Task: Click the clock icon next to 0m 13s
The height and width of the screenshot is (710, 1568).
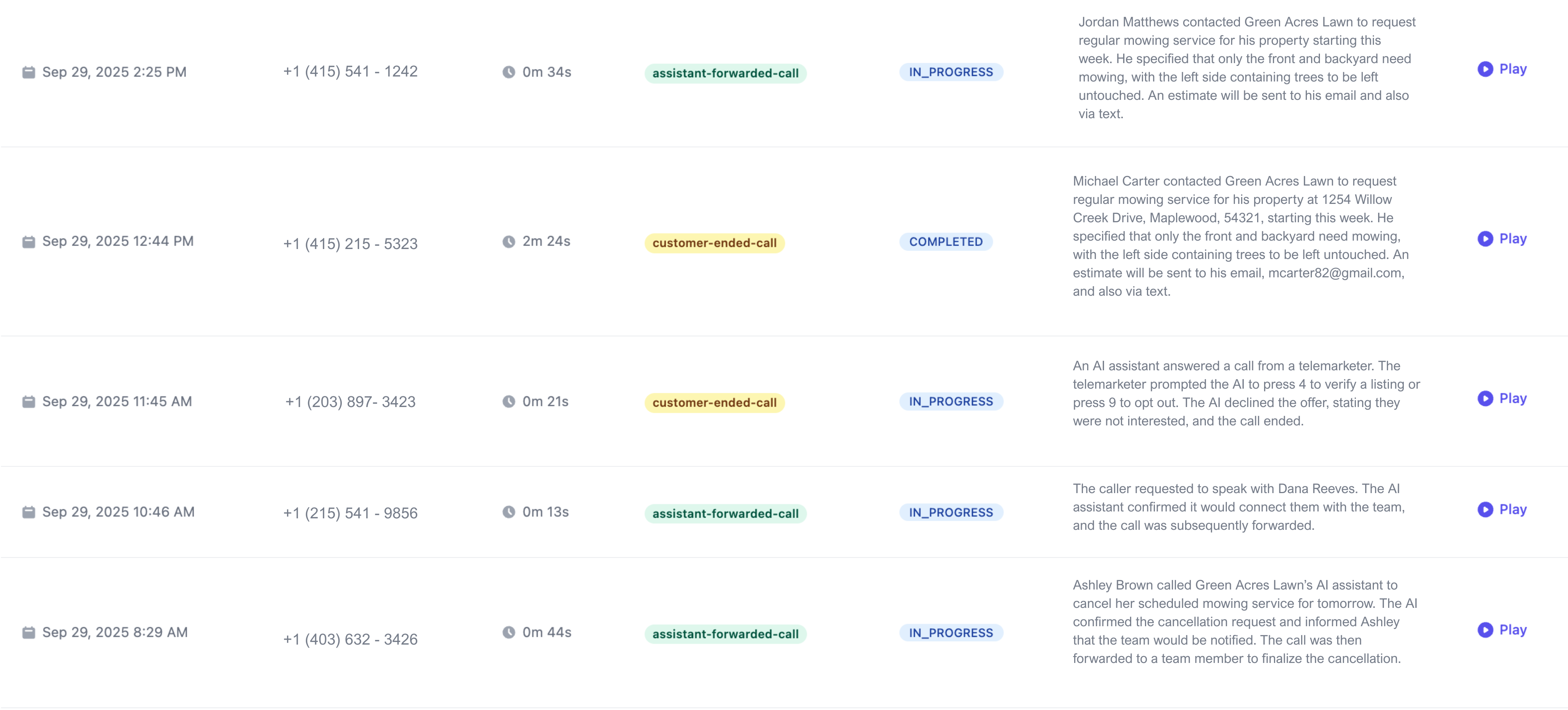Action: 510,512
